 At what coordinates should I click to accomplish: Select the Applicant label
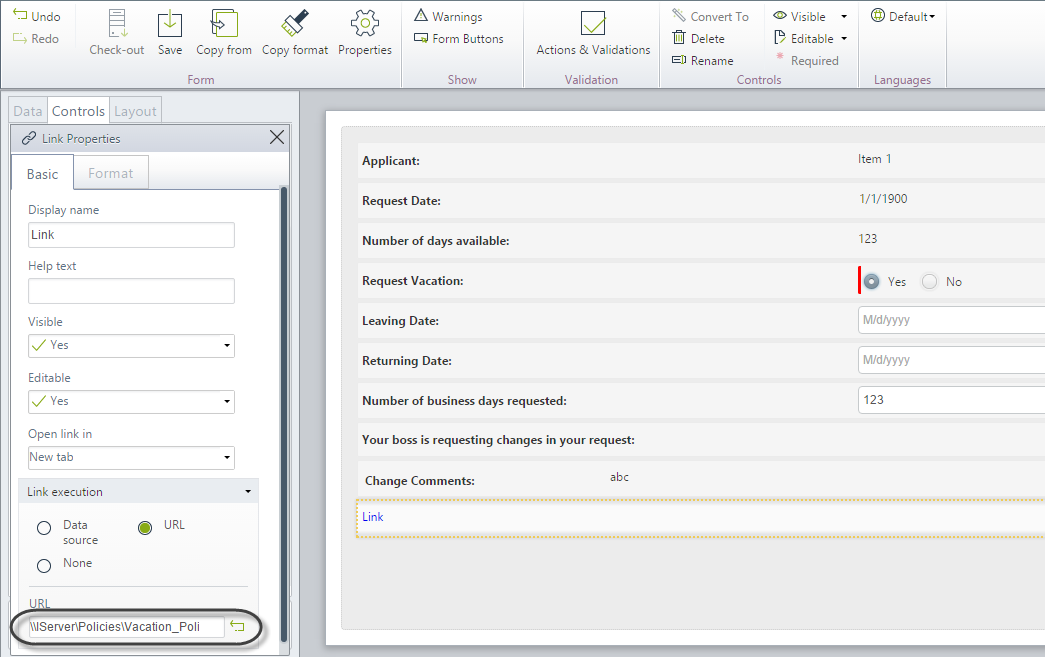[391, 161]
